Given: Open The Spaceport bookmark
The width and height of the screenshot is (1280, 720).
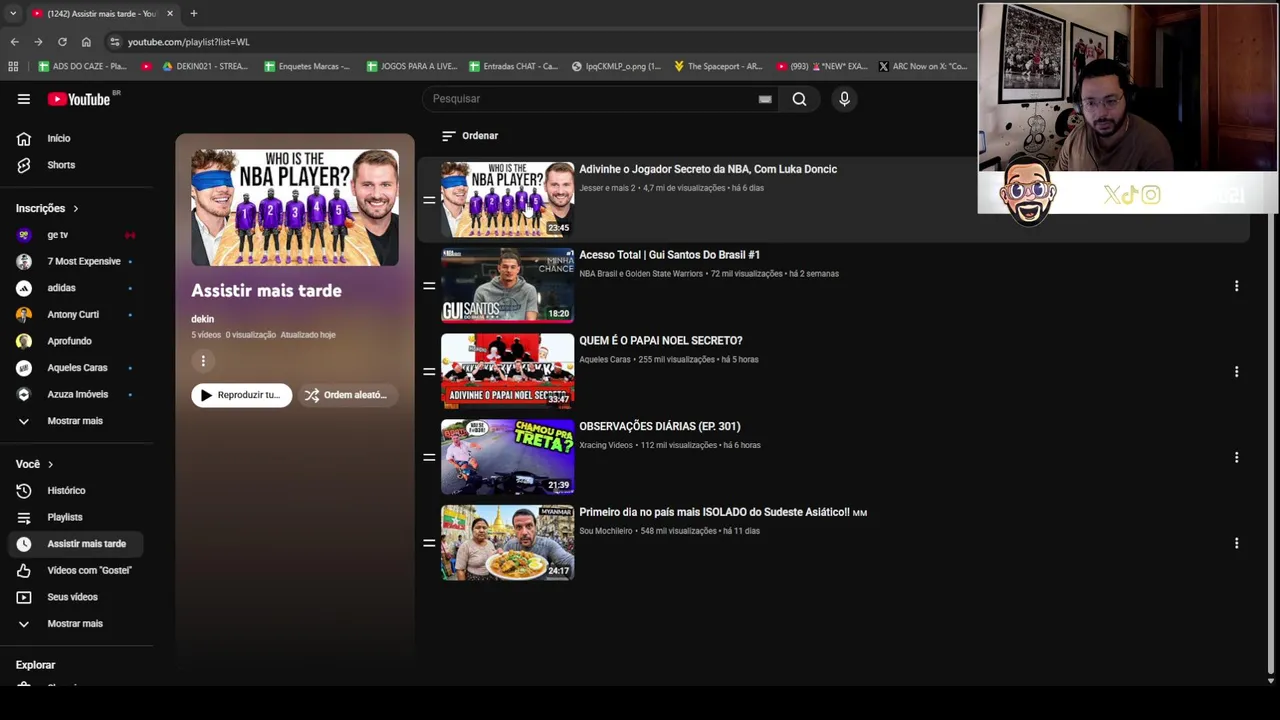Looking at the screenshot, I should pyautogui.click(x=718, y=66).
